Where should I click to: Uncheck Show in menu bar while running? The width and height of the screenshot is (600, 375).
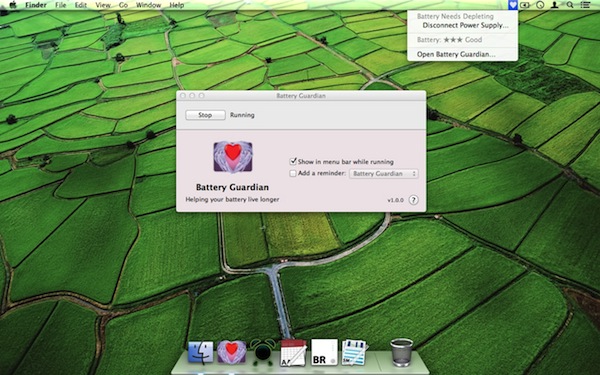click(293, 161)
